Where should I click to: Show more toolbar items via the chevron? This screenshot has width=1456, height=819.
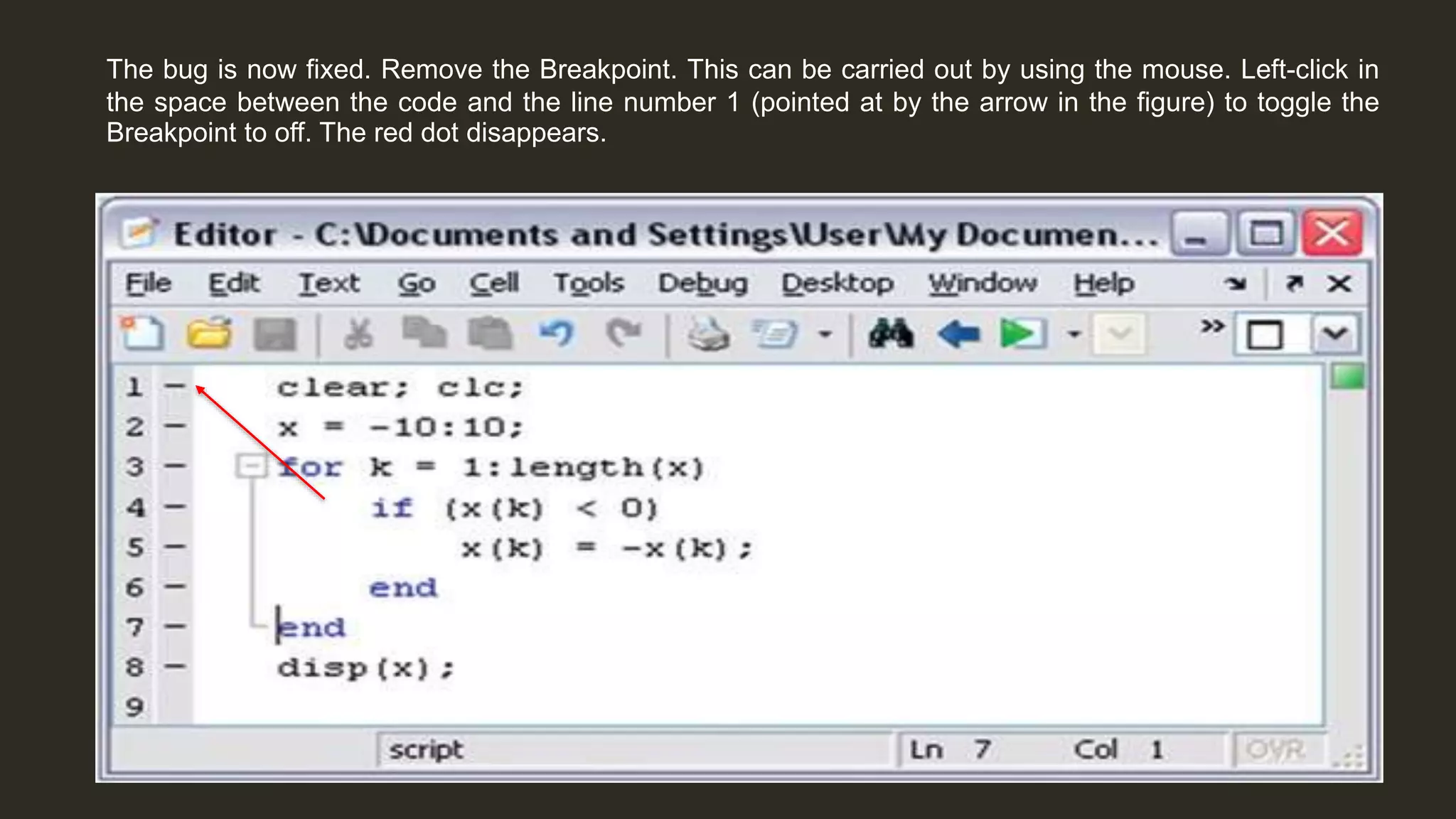[x=1212, y=326]
